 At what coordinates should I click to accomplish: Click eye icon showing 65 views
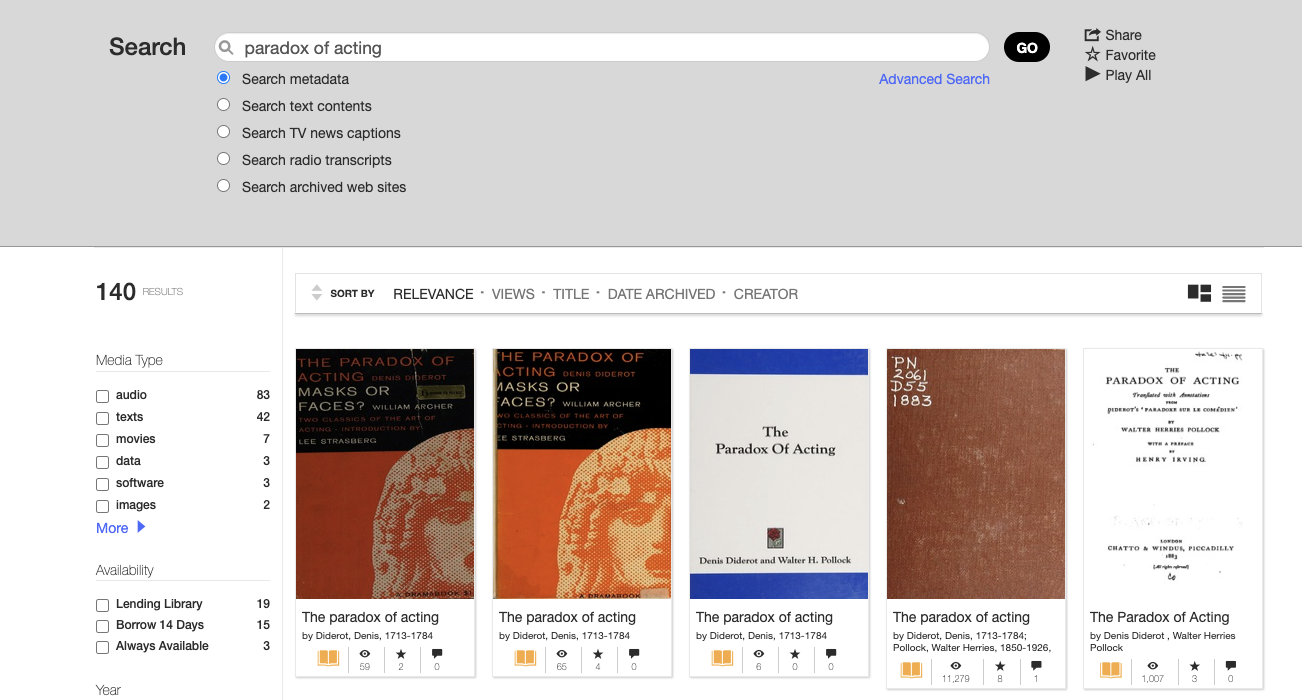[x=561, y=654]
